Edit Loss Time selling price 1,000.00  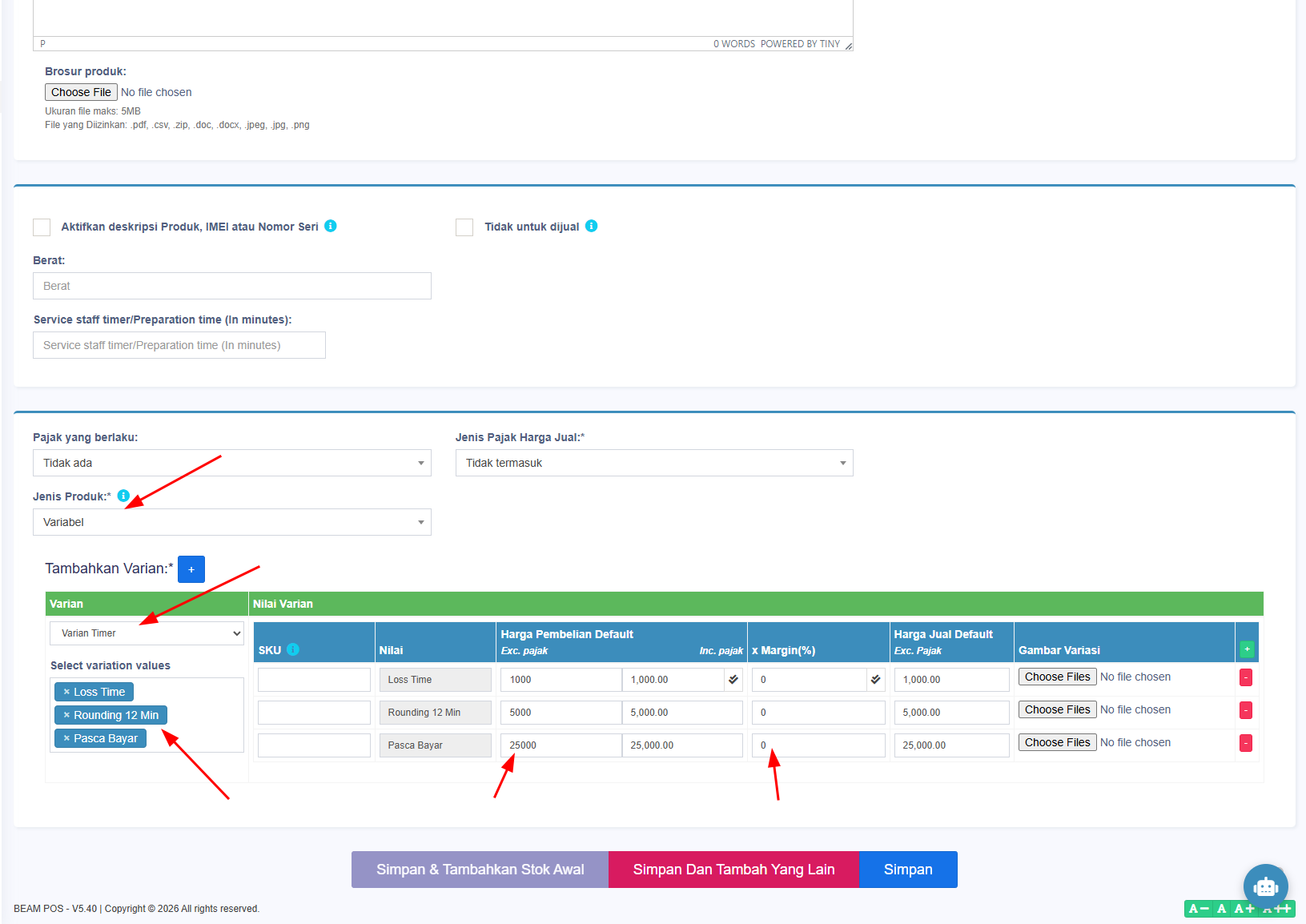(x=952, y=680)
